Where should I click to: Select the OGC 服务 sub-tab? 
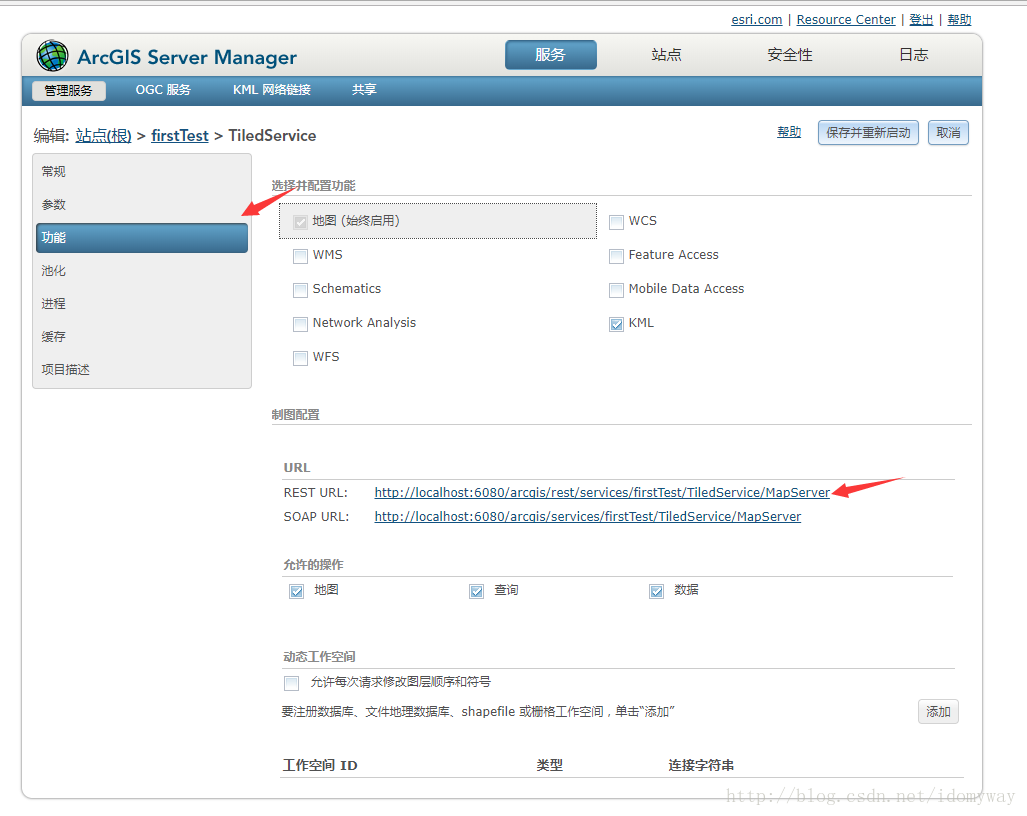coord(163,90)
